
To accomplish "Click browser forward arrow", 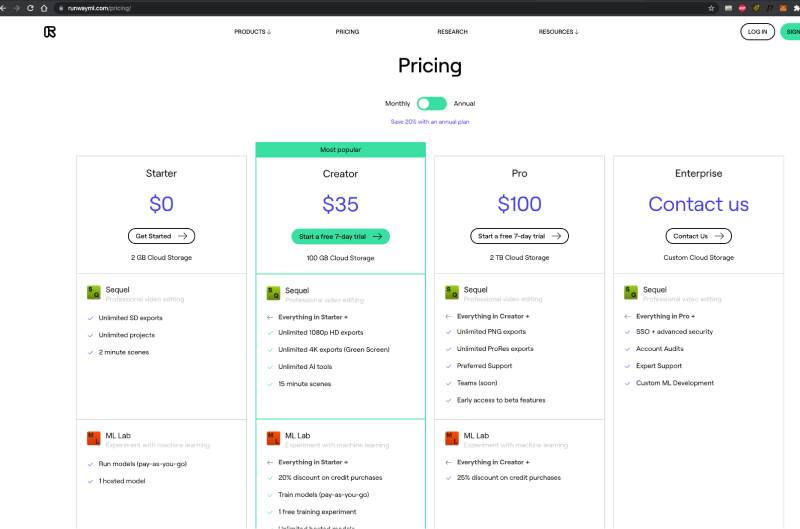I will click(16, 8).
